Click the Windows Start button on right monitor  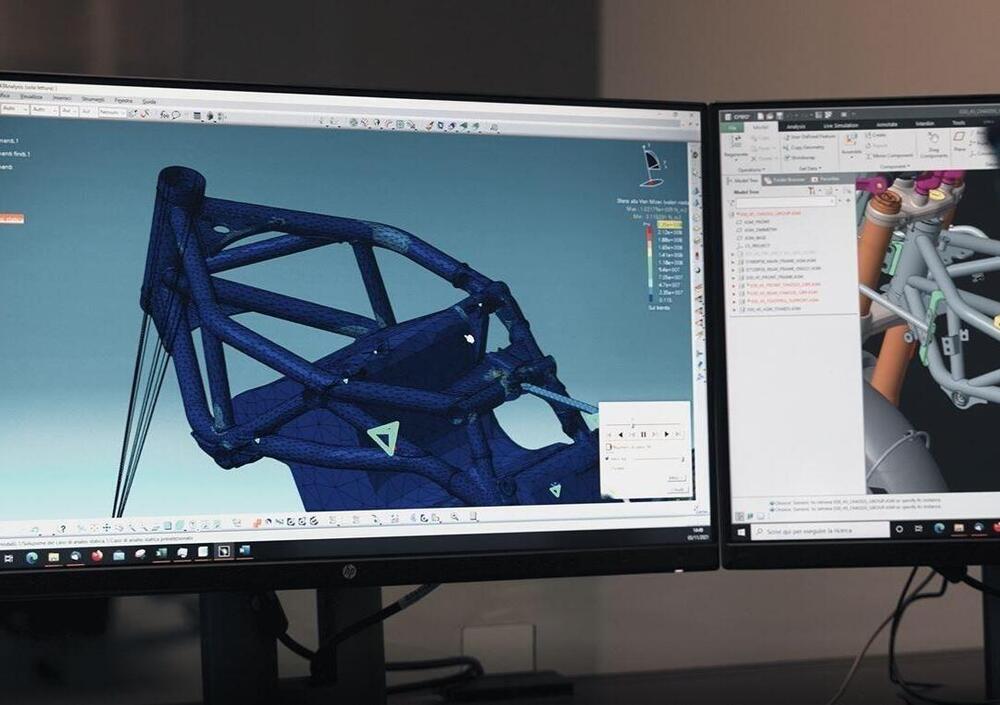pyautogui.click(x=741, y=530)
